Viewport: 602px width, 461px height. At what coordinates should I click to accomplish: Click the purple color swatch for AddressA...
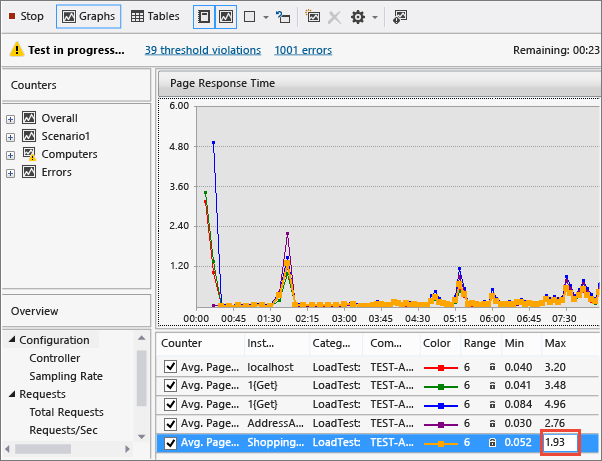point(441,425)
